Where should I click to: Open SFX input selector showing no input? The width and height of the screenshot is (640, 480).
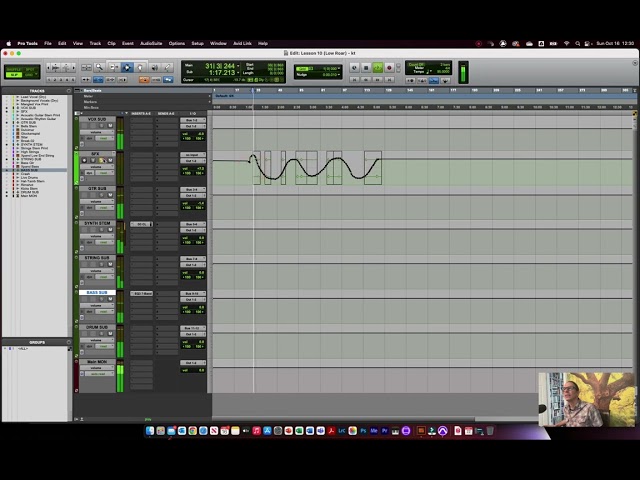click(193, 155)
